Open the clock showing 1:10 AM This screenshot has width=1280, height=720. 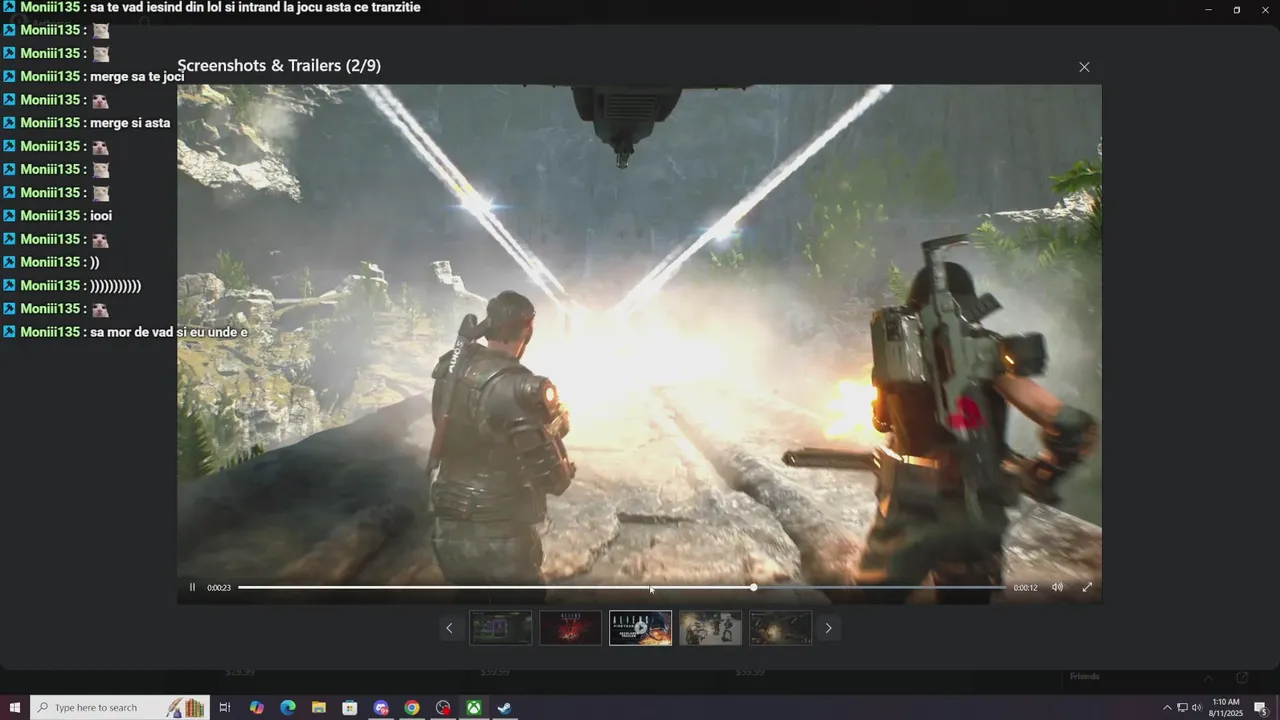point(1226,708)
